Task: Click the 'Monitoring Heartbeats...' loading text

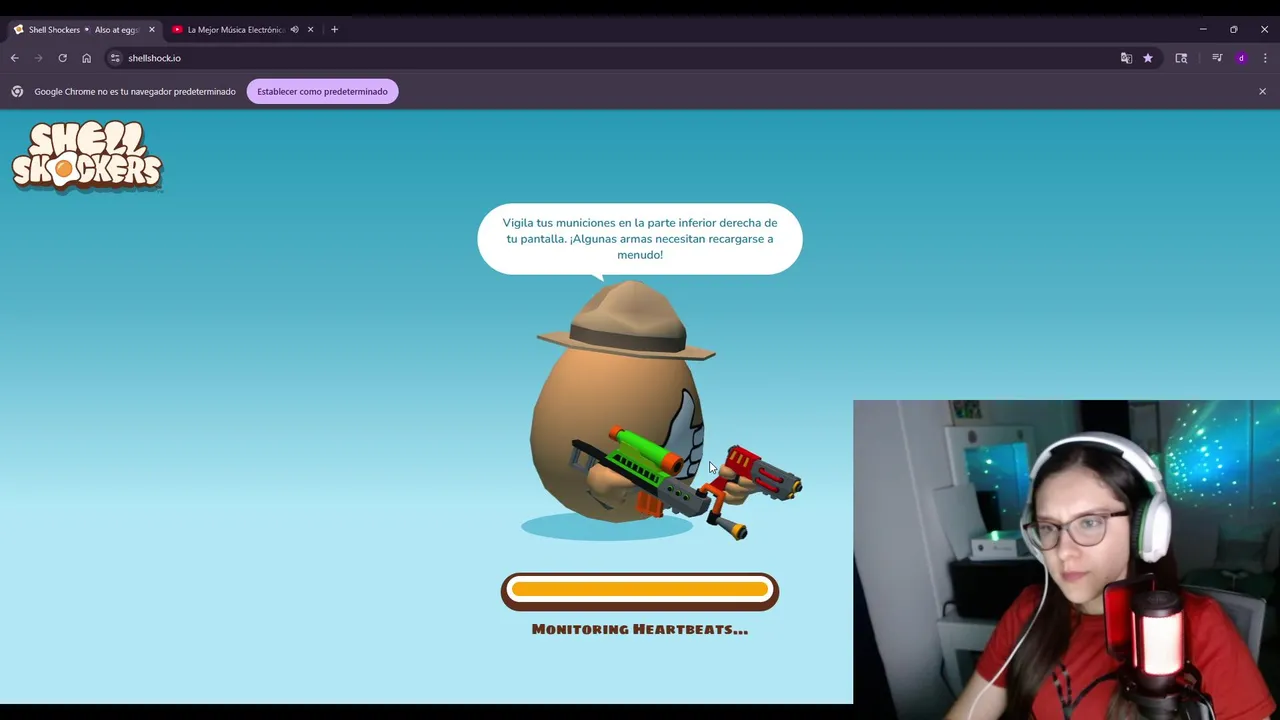Action: 640,630
